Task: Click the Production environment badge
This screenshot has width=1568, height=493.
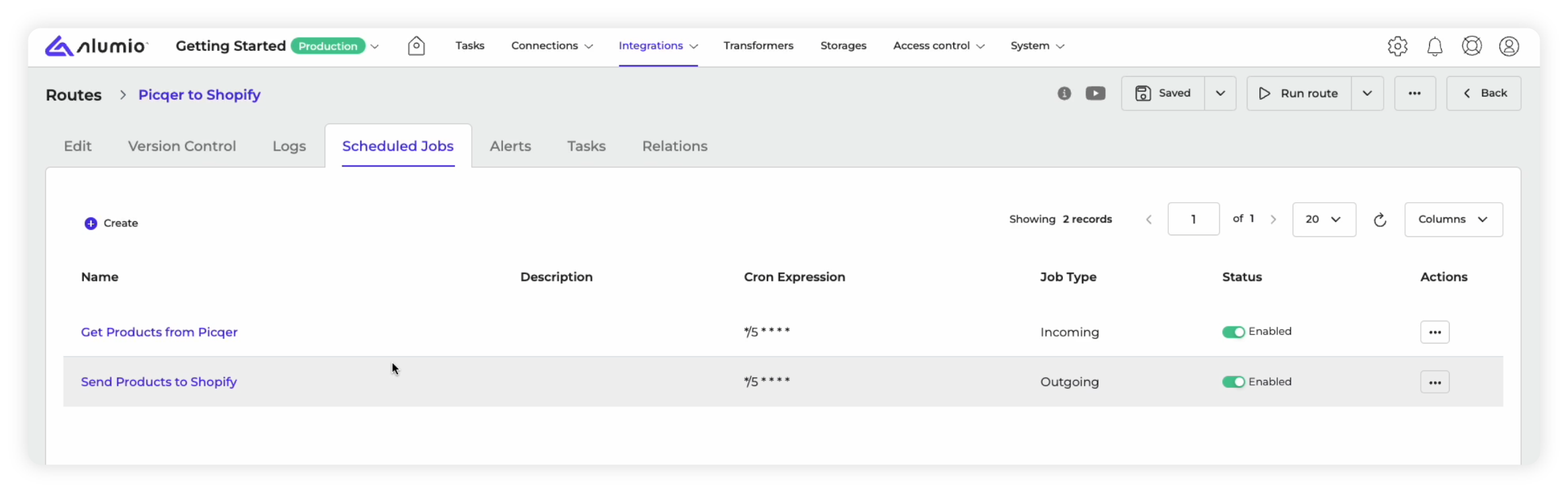Action: tap(328, 46)
